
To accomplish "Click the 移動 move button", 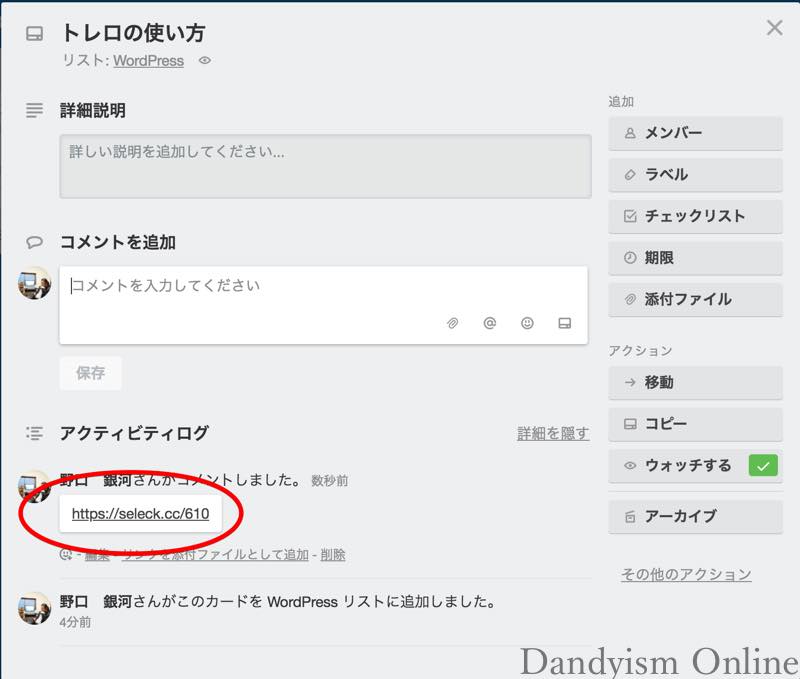I will tap(695, 382).
